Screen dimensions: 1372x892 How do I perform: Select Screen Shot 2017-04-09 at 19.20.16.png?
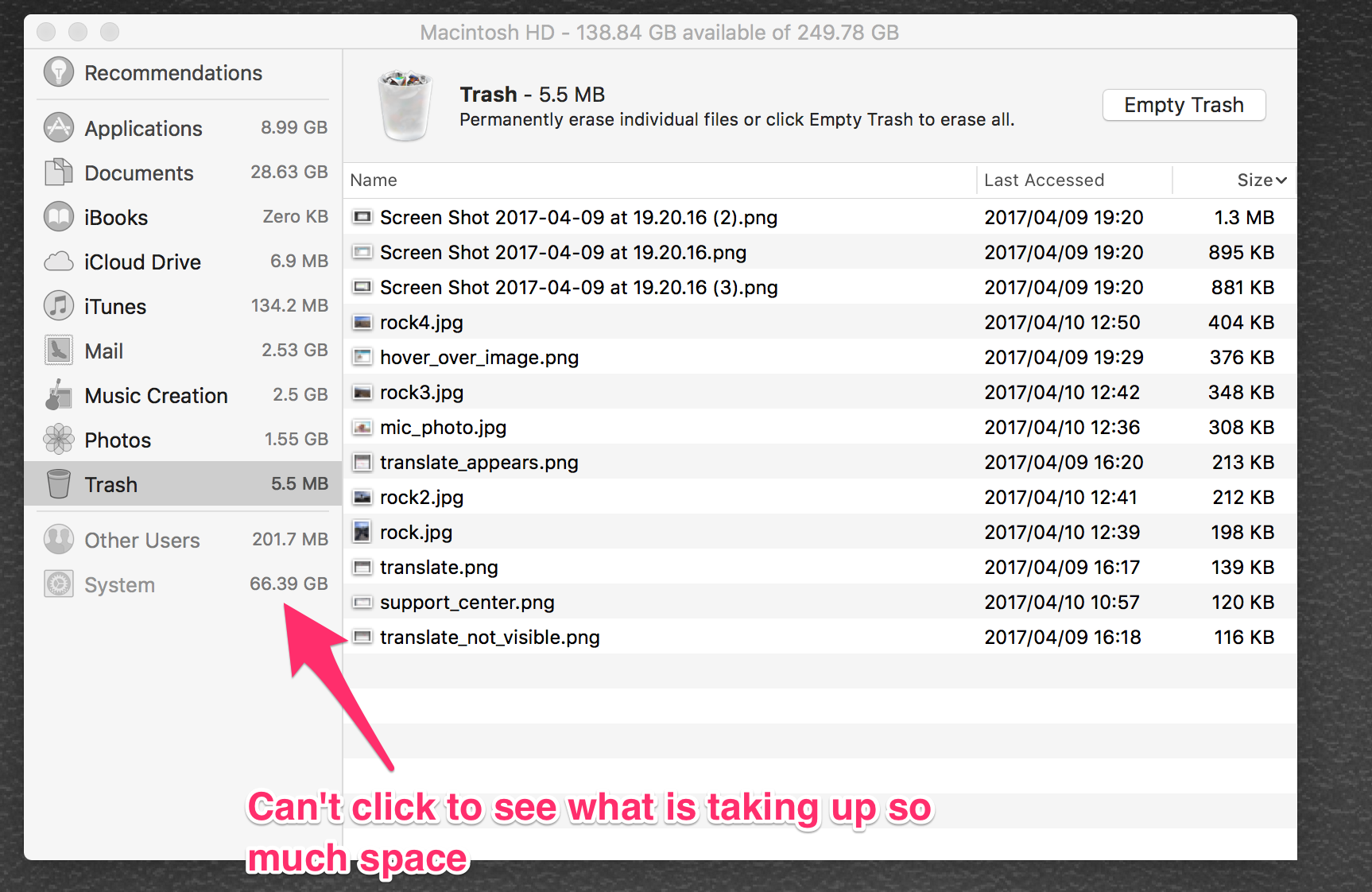563,252
